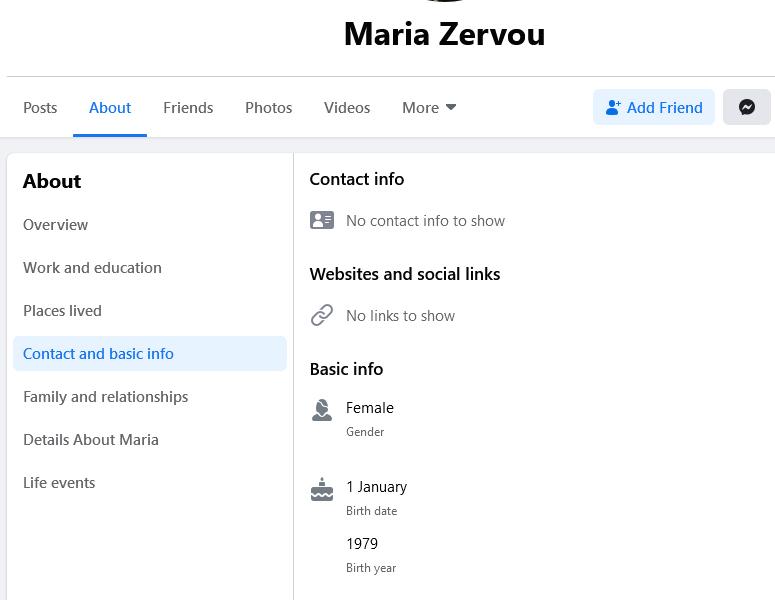Click the gender person icon
The image size is (775, 600).
click(x=321, y=410)
